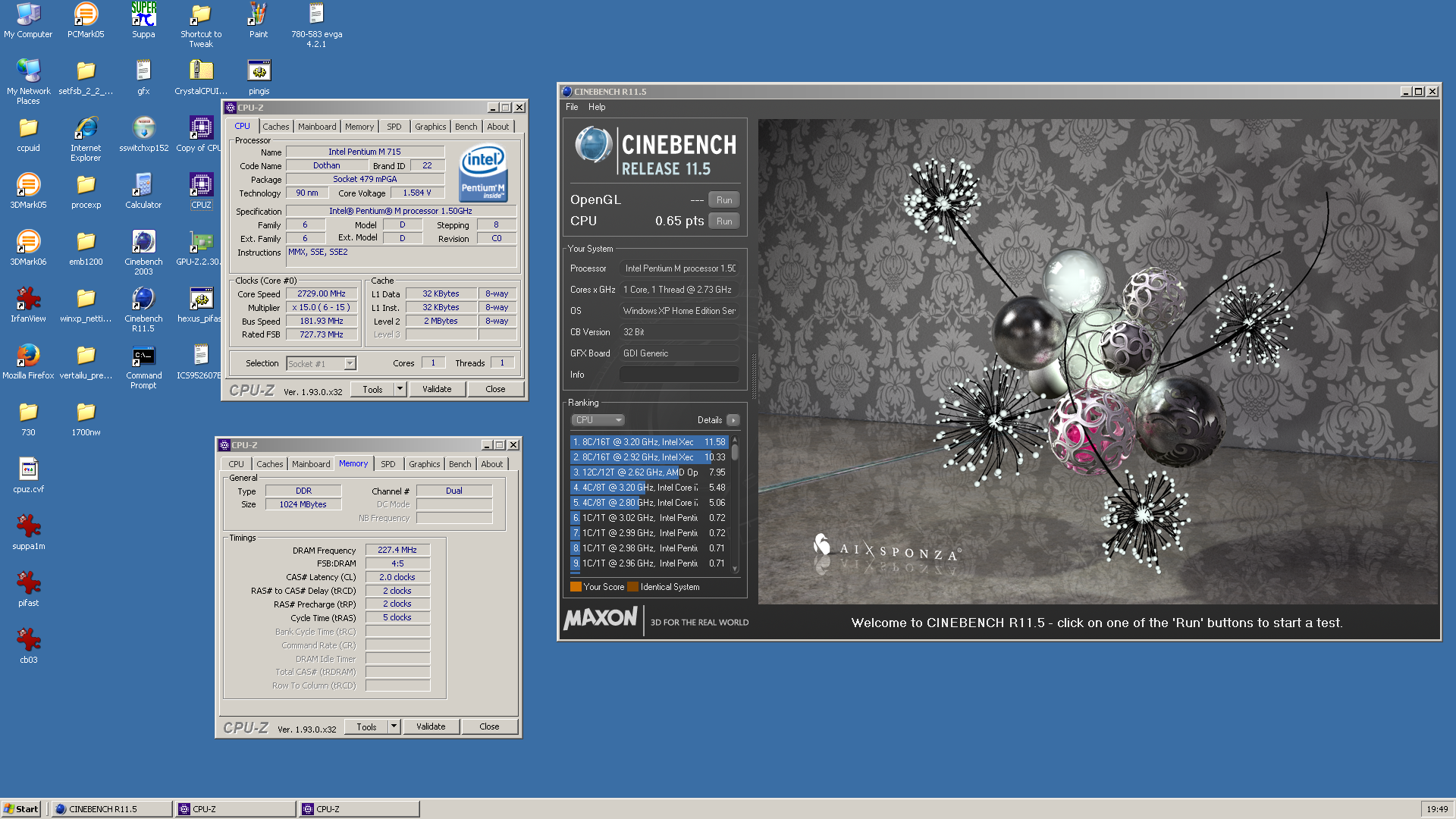Image resolution: width=1456 pixels, height=819 pixels.
Task: Click Close button in lower CPU-Z window
Action: pos(489,726)
